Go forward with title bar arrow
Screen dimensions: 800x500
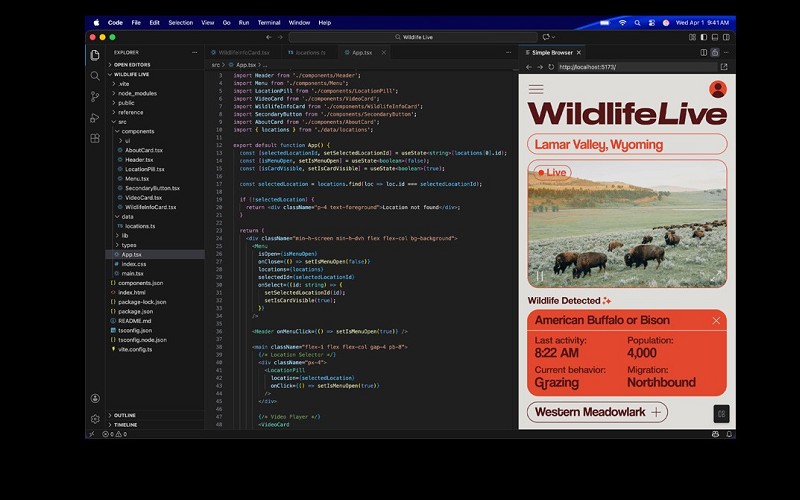pyautogui.click(x=280, y=37)
